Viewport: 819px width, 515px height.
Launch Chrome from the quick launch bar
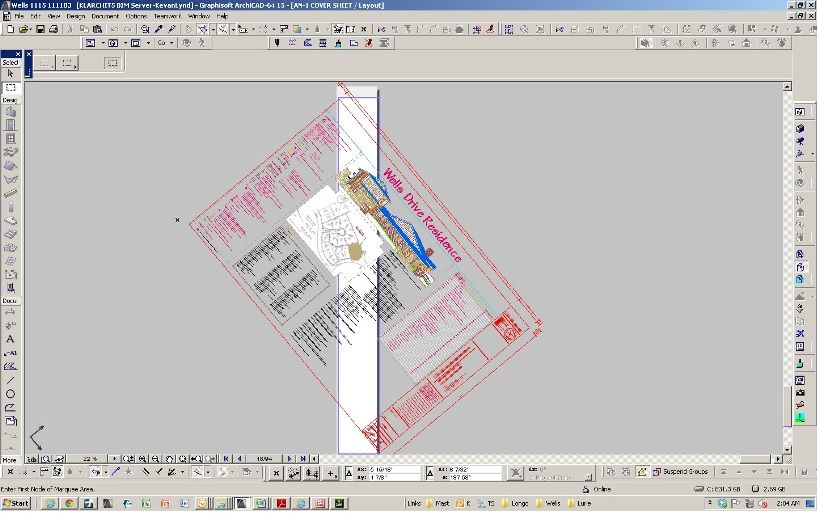point(68,504)
